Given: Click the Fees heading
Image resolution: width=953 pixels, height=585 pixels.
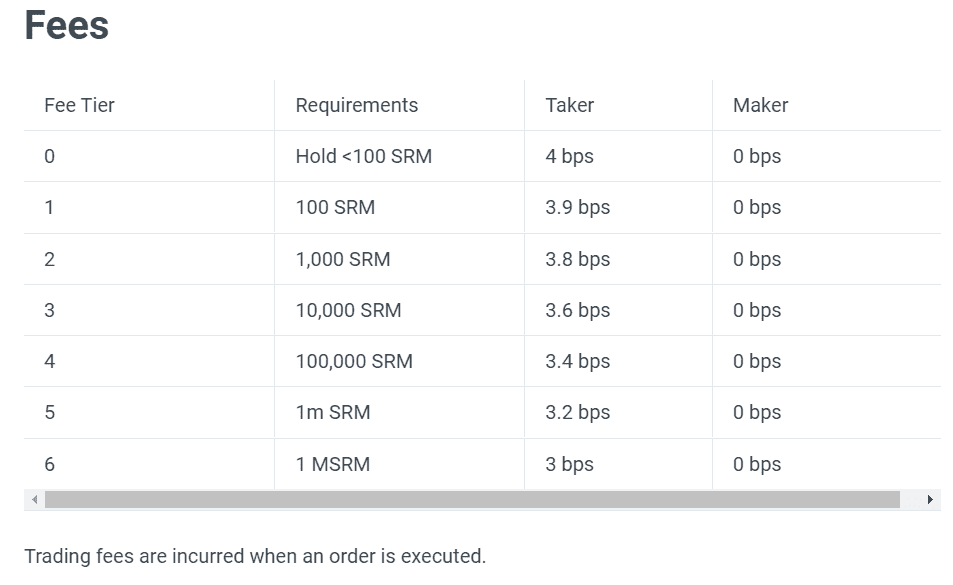Looking at the screenshot, I should click(x=66, y=25).
